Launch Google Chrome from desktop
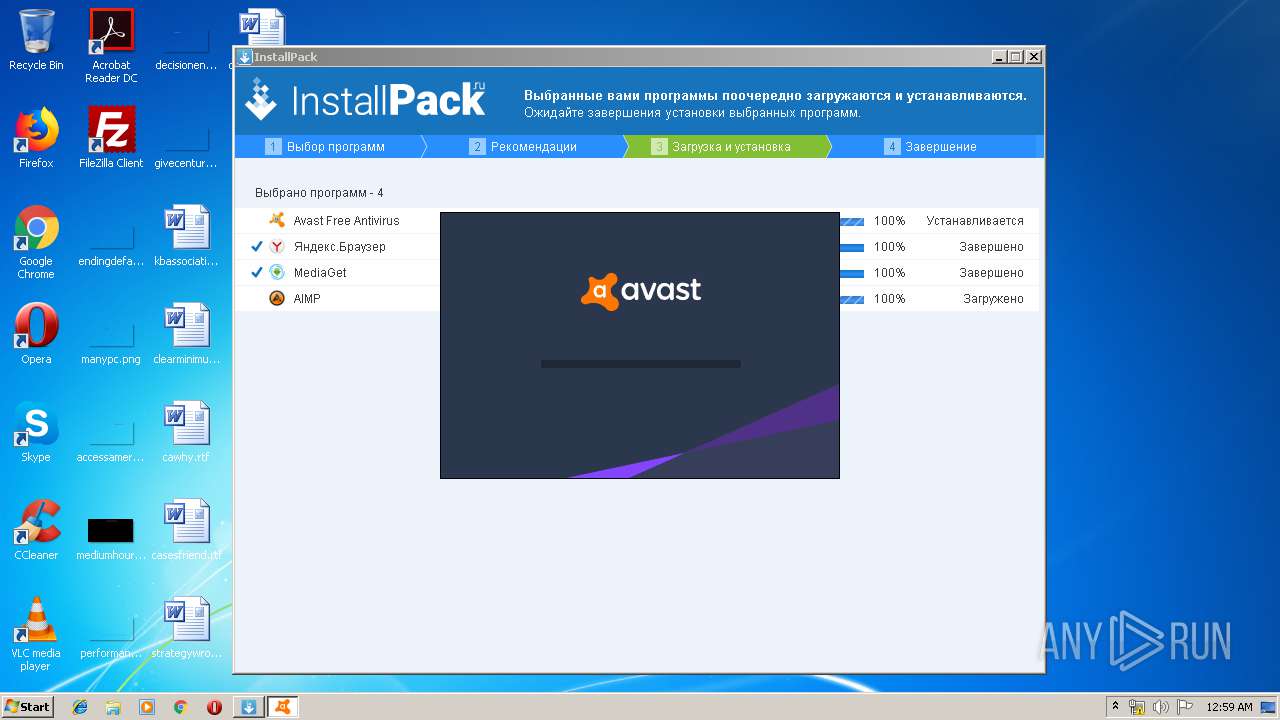This screenshot has width=1280, height=720. pyautogui.click(x=36, y=242)
